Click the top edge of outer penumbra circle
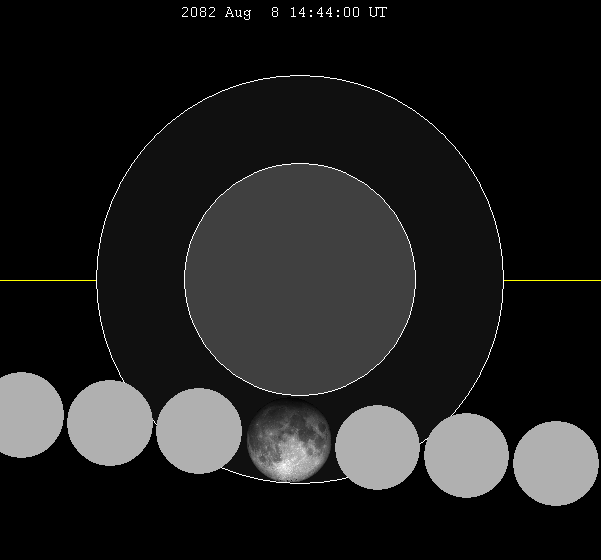The height and width of the screenshot is (560, 601). 300,76
